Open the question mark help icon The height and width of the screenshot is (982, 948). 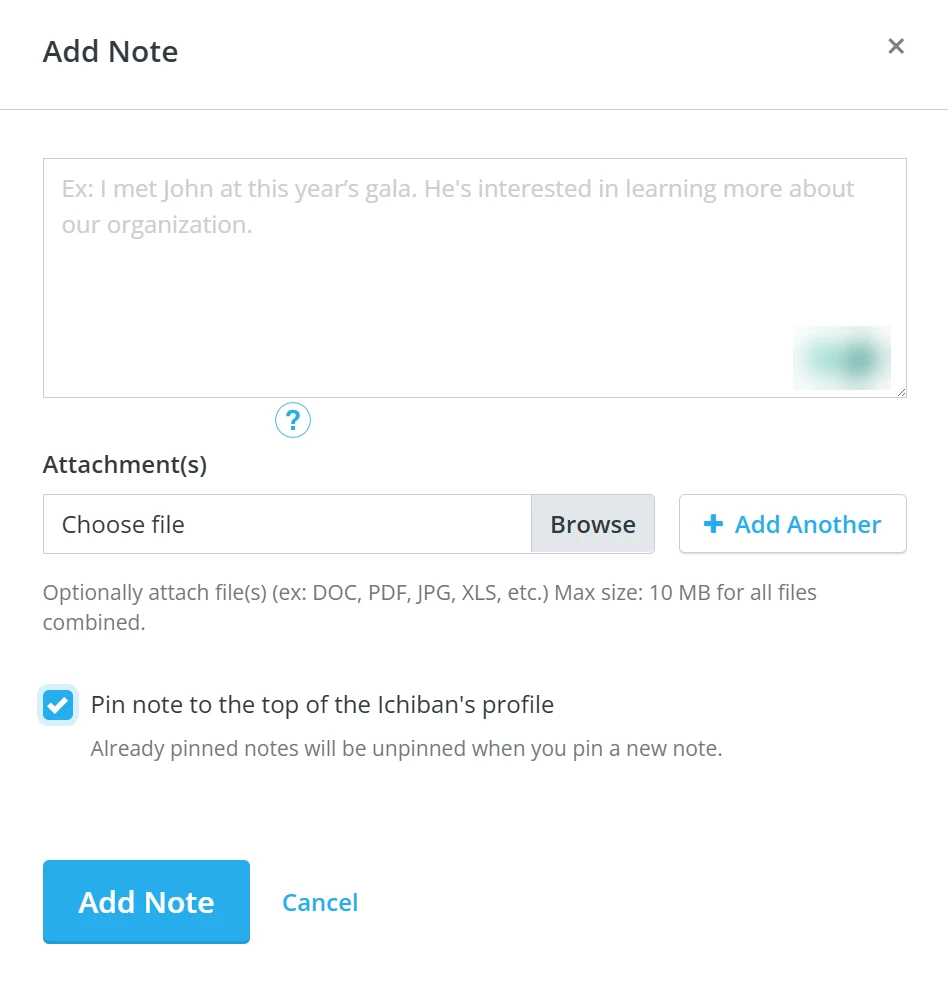[x=292, y=420]
